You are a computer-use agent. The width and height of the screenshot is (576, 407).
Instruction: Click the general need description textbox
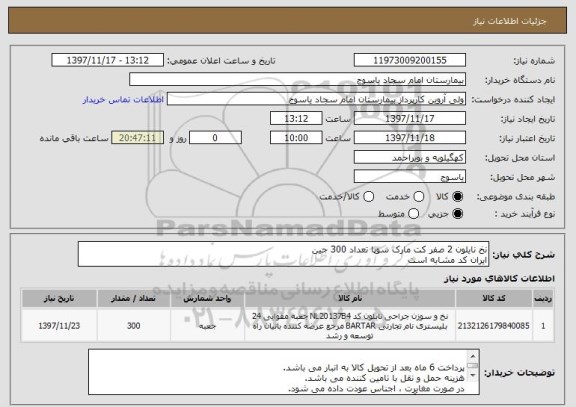283,254
